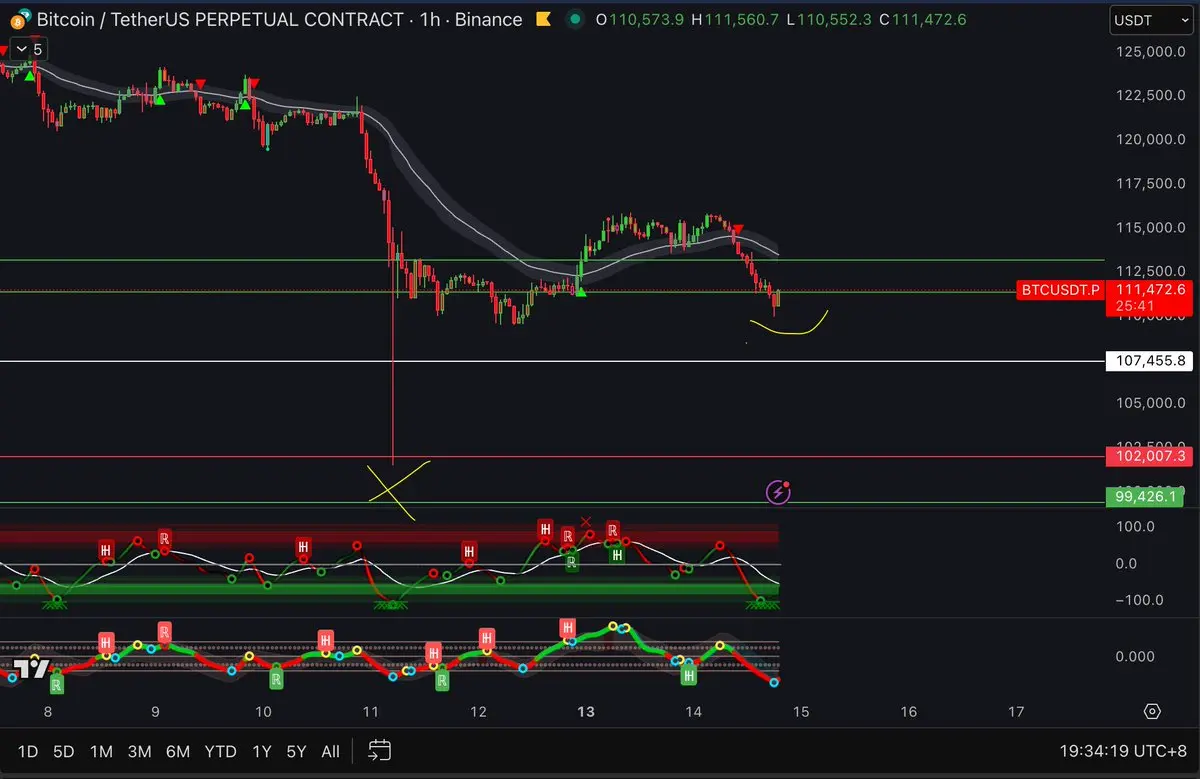This screenshot has height=779, width=1200.
Task: Click the yellow flag icon beside Binance
Action: click(x=542, y=19)
